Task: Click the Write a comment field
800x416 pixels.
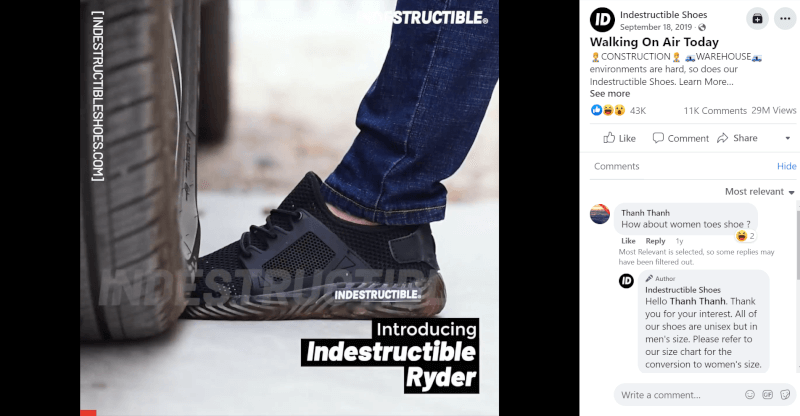Action: (x=679, y=395)
